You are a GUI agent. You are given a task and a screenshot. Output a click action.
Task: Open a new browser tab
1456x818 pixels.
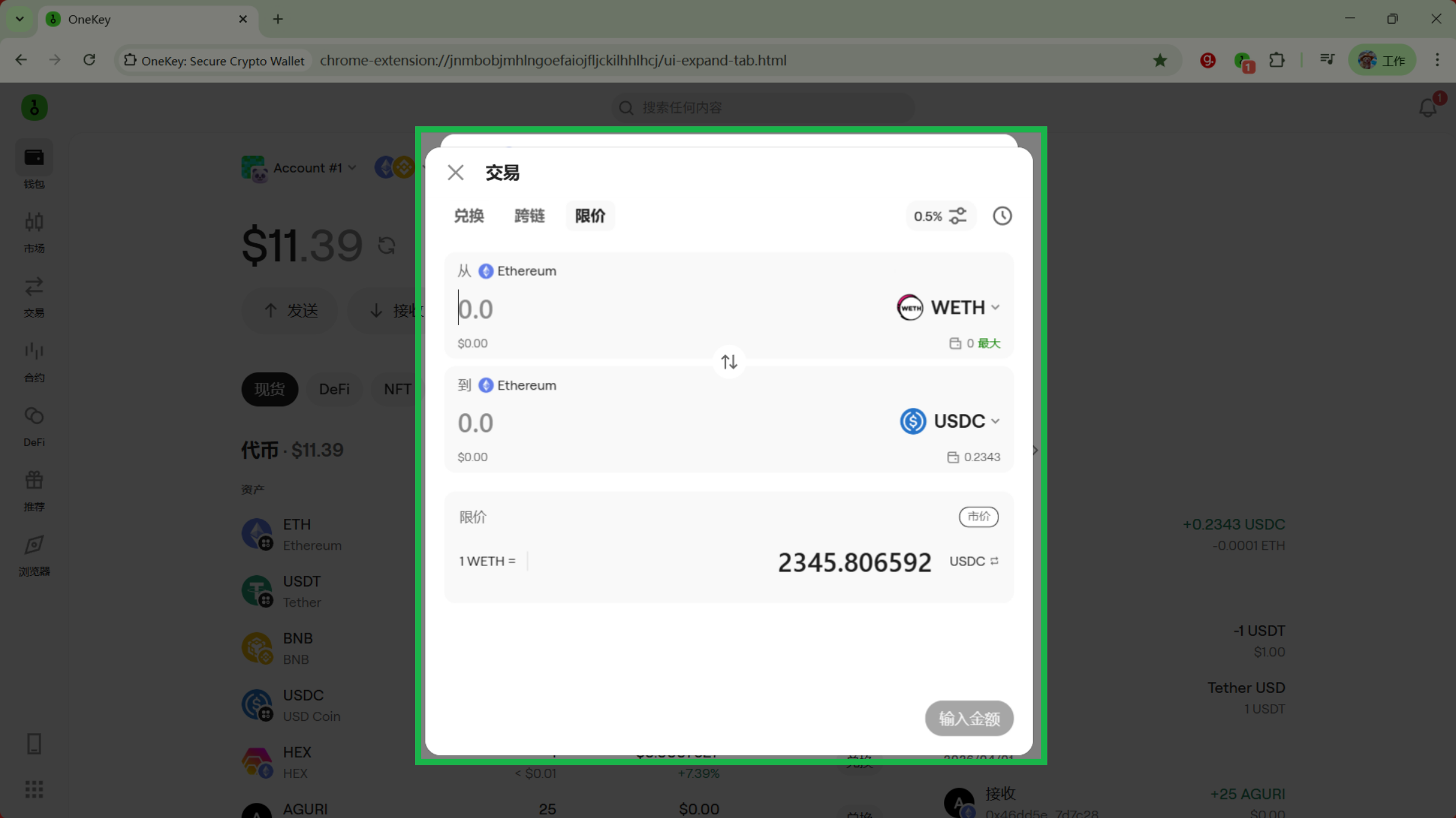pos(278,19)
